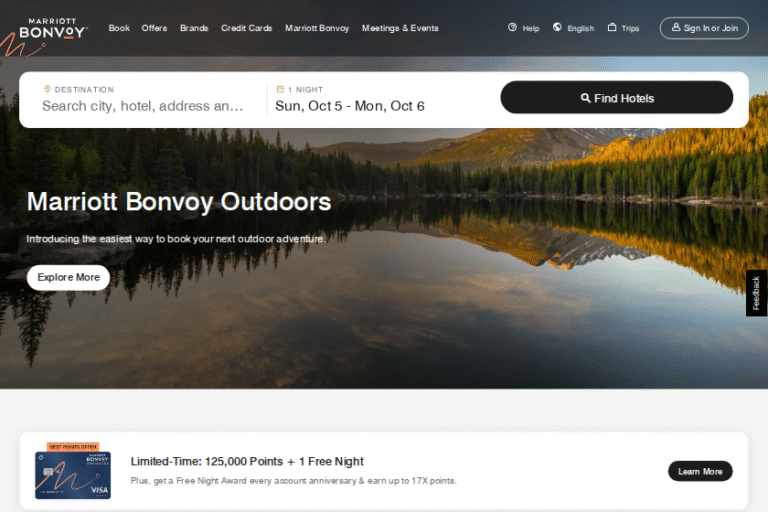Click the destination pin icon
The height and width of the screenshot is (512, 768).
48,89
